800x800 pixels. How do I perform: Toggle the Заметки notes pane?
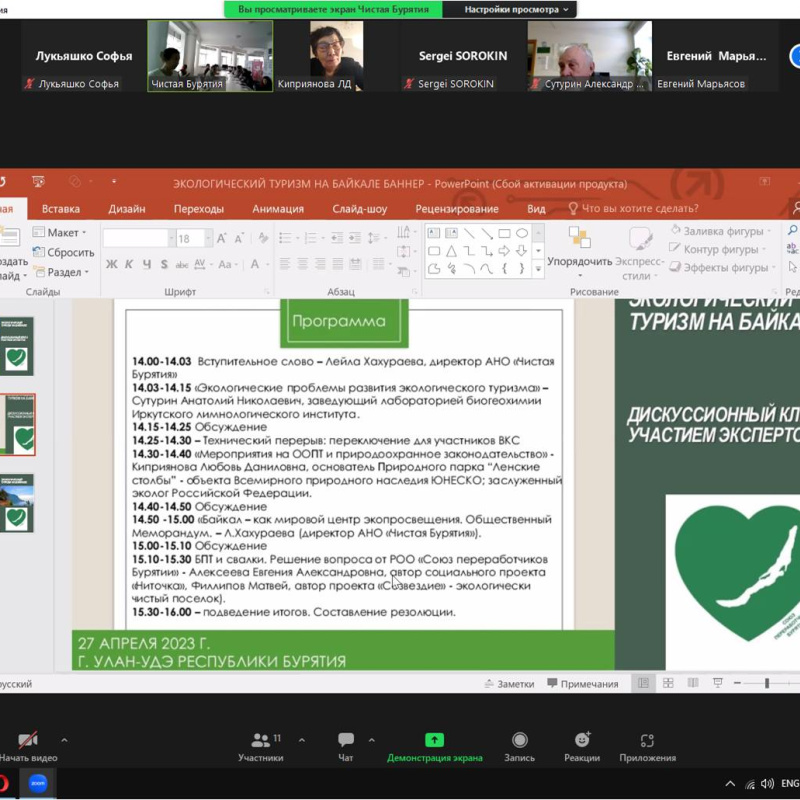(508, 684)
